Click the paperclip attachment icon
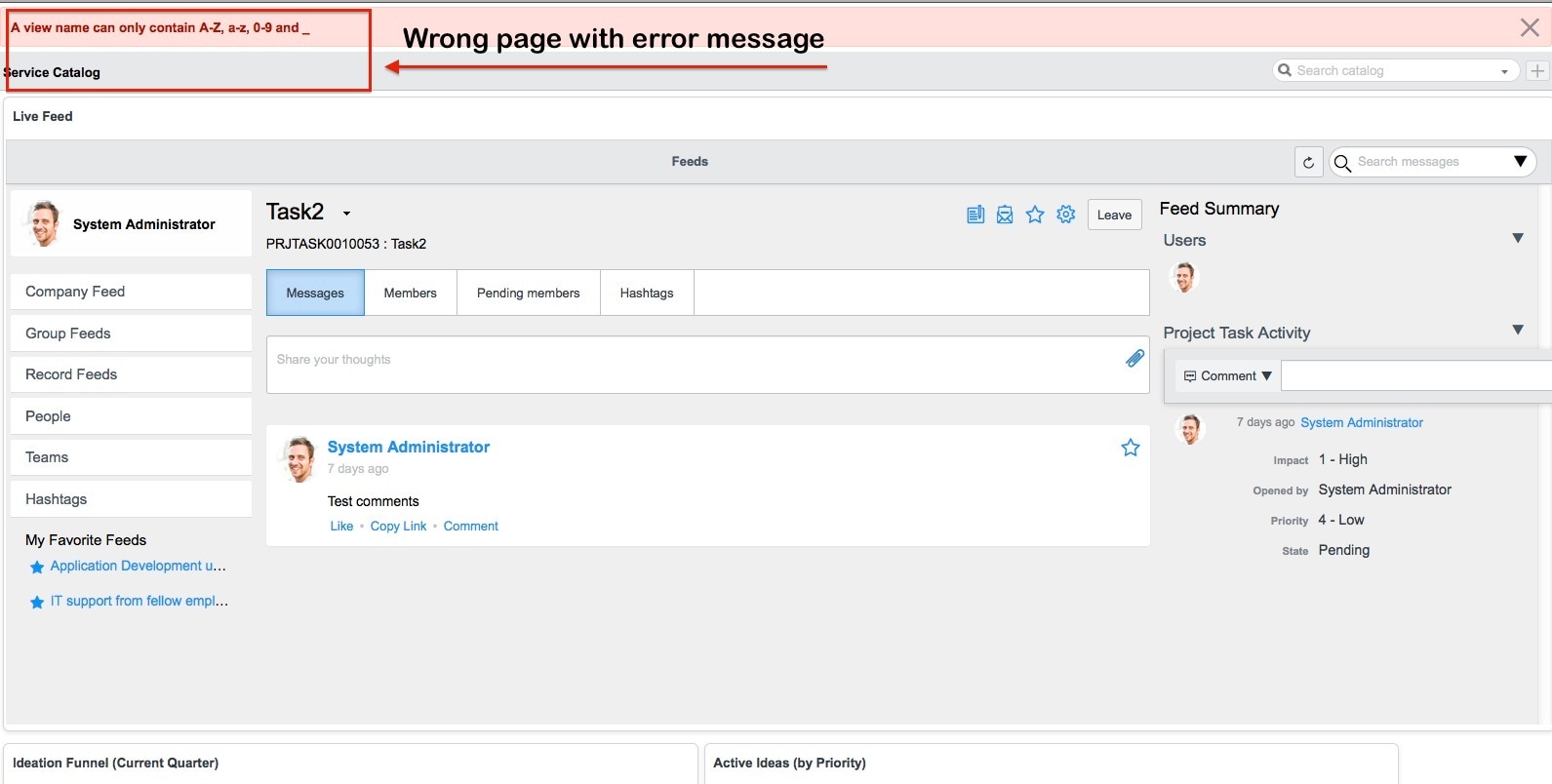1552x784 pixels. pyautogui.click(x=1134, y=359)
